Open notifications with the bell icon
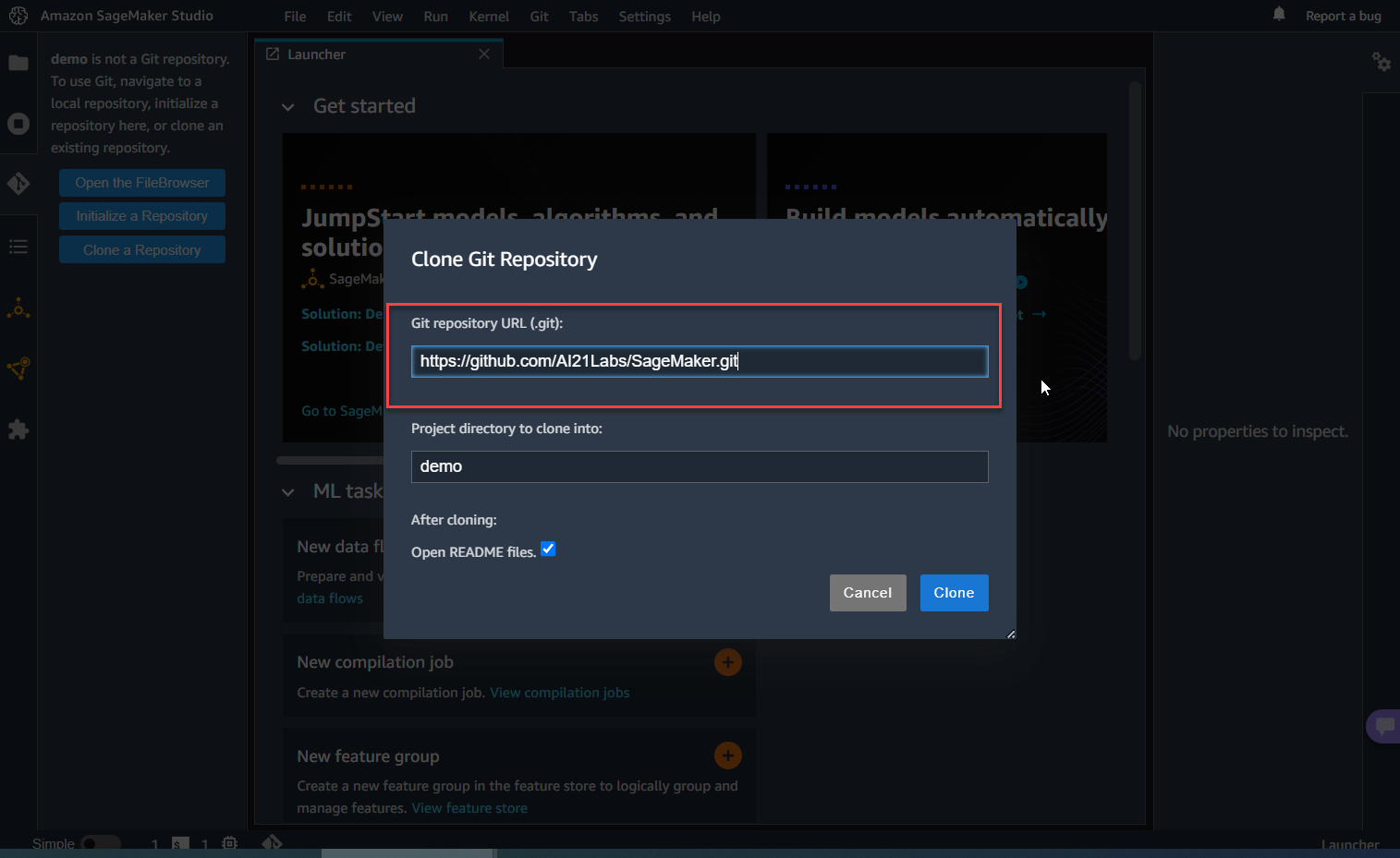 pos(1279,14)
